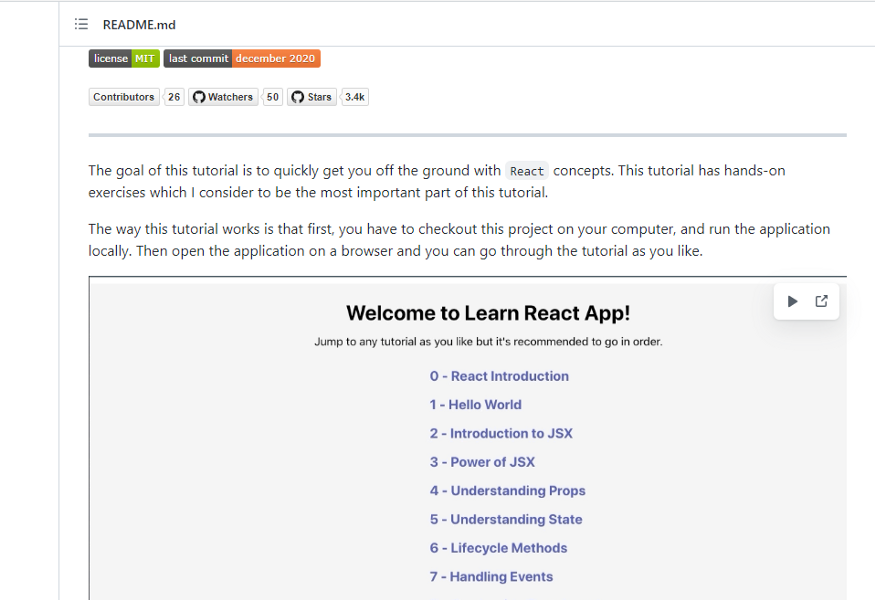Select 4 - Understanding Props tutorial

(508, 491)
